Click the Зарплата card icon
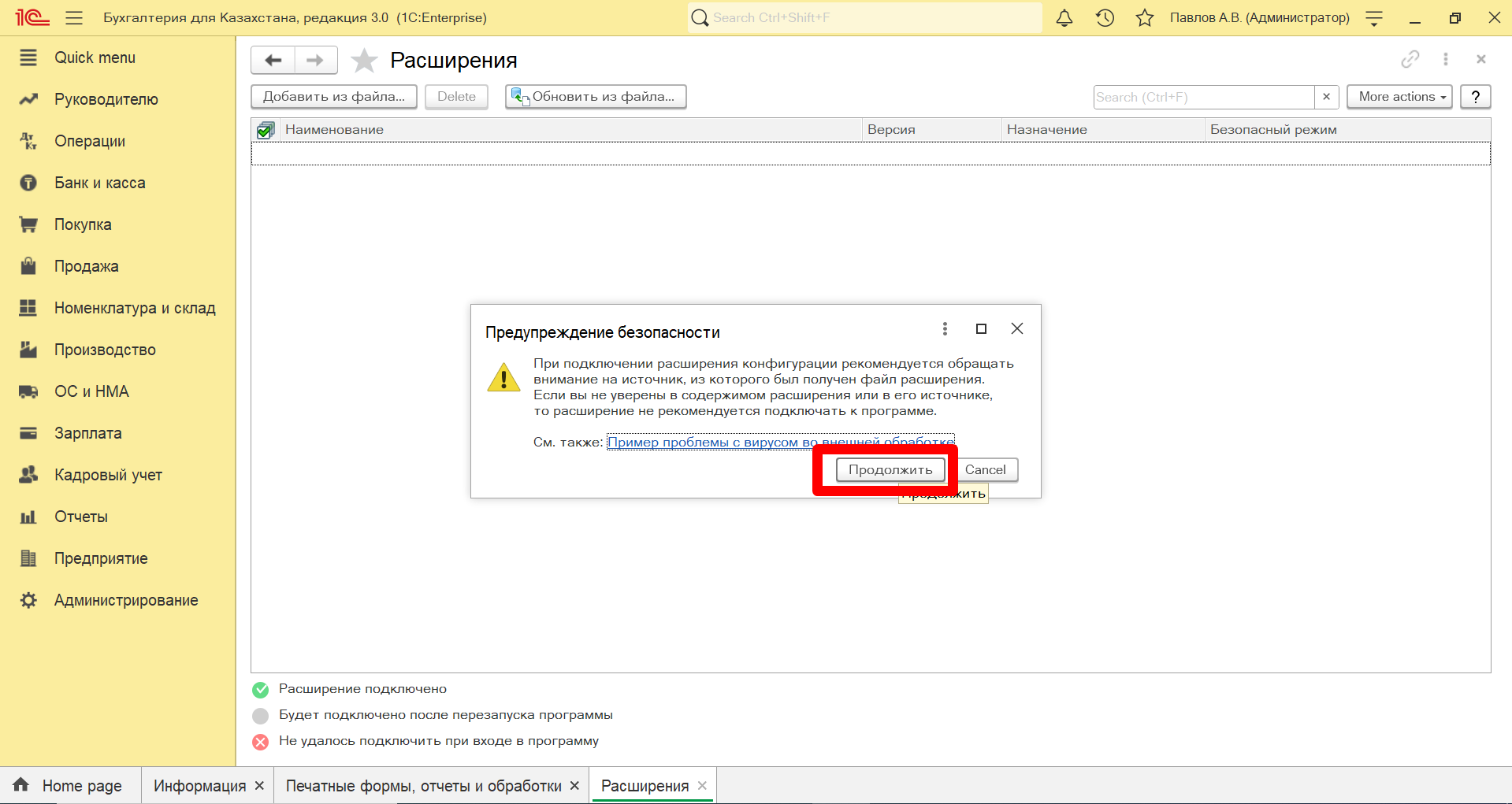 pos(28,433)
